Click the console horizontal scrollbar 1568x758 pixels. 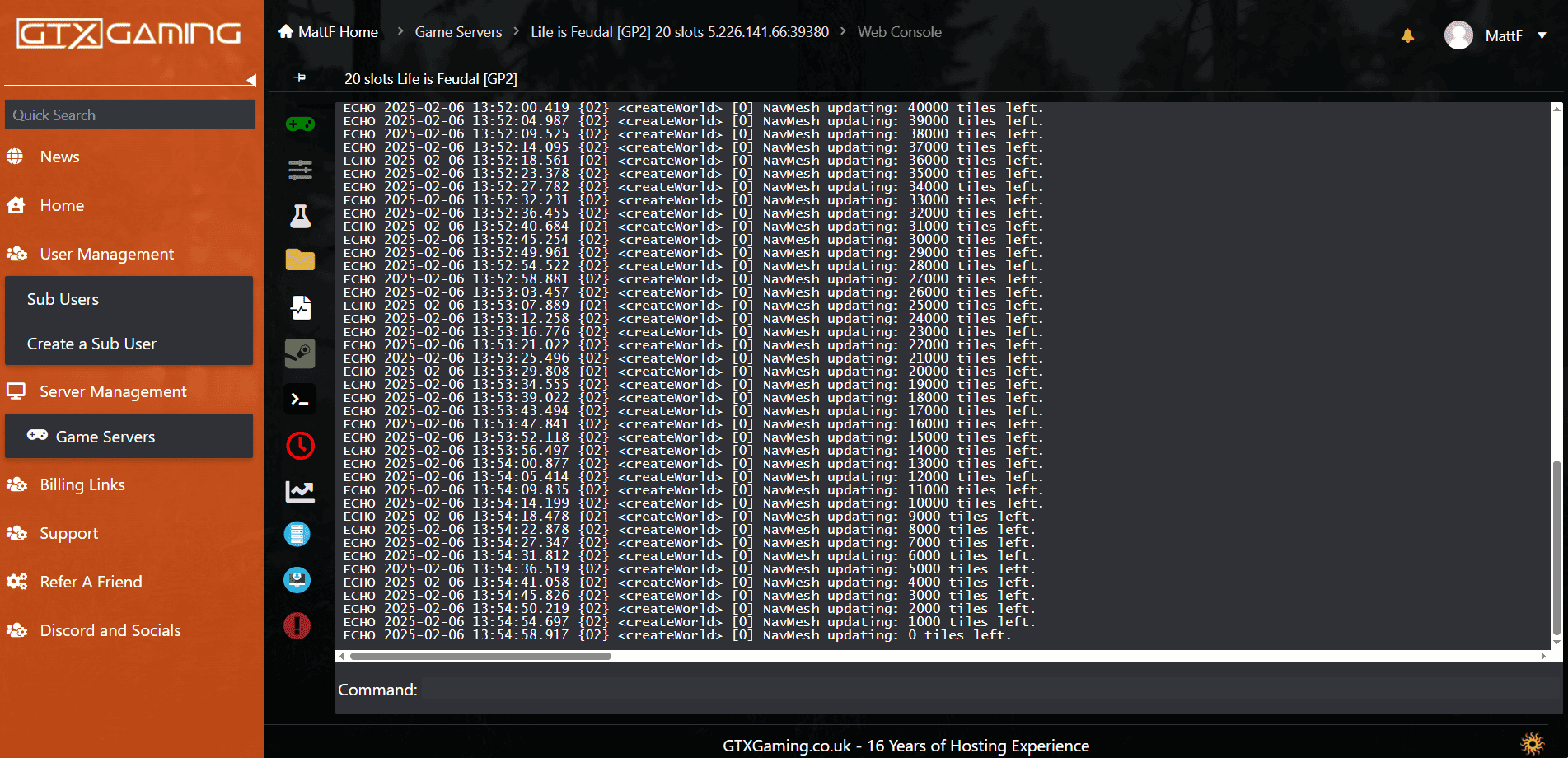[x=480, y=657]
